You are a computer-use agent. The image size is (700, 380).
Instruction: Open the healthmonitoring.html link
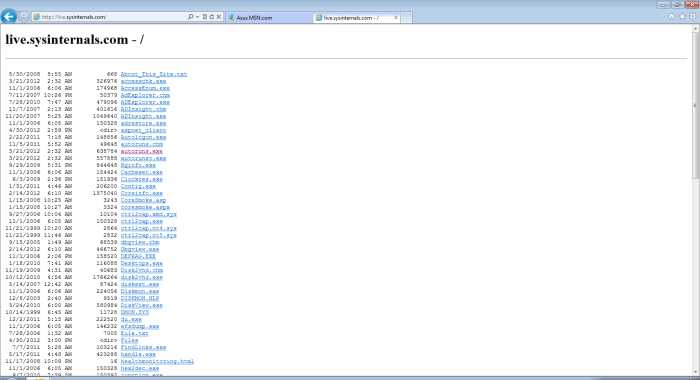pos(157,361)
